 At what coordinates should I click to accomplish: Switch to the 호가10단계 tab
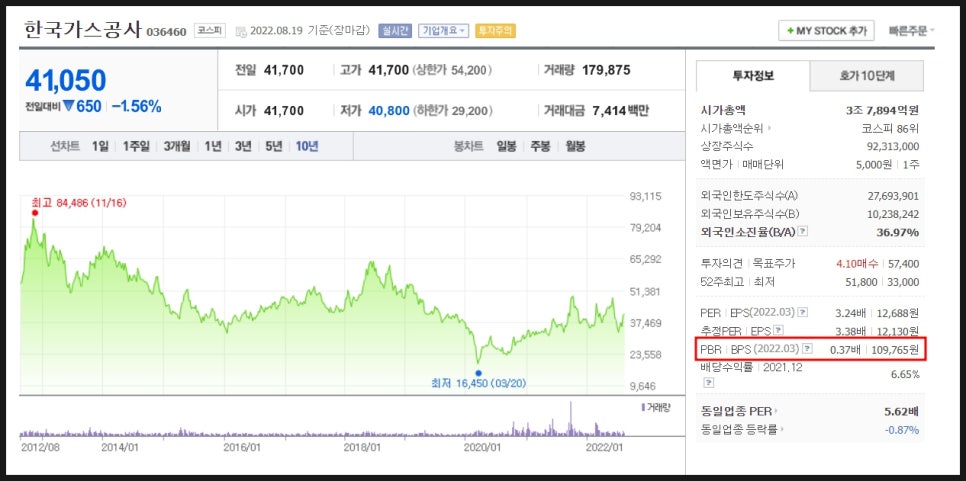tap(867, 76)
